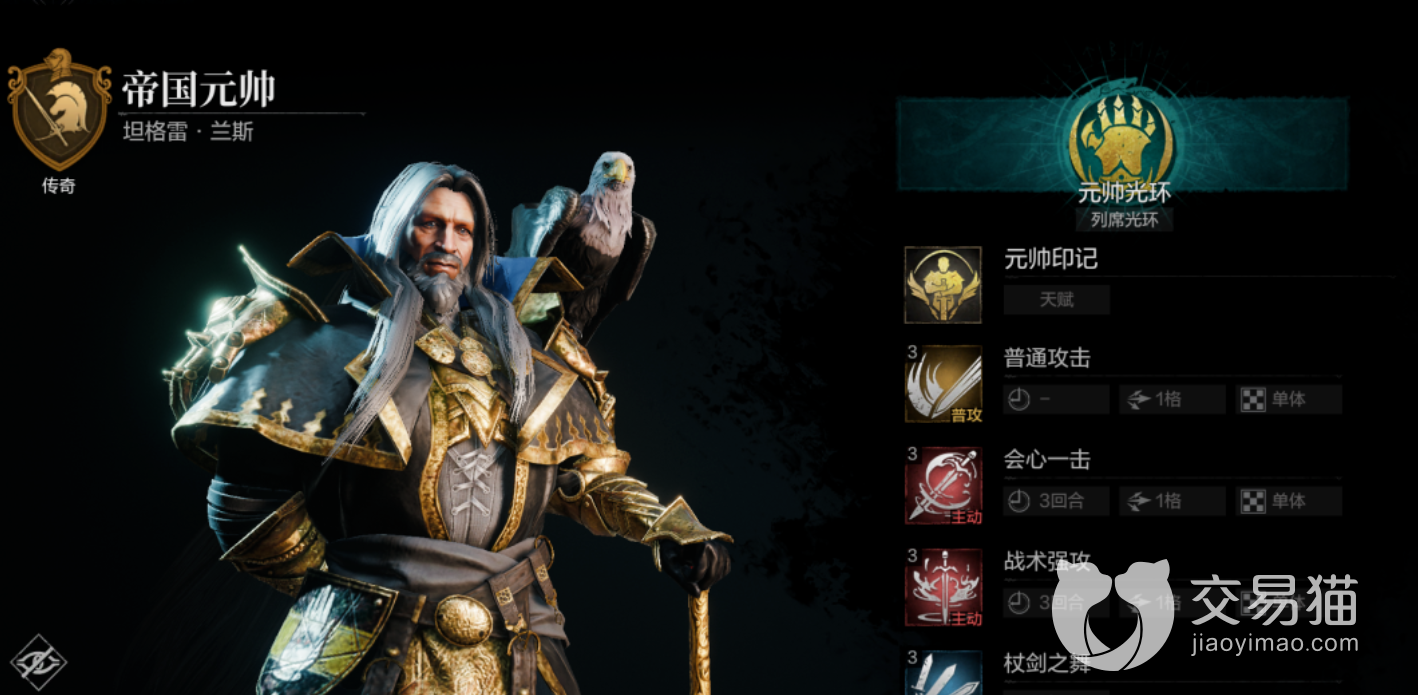This screenshot has height=695, width=1418.
Task: Click the 单体 target field of 普通攻击
Action: coord(1288,399)
